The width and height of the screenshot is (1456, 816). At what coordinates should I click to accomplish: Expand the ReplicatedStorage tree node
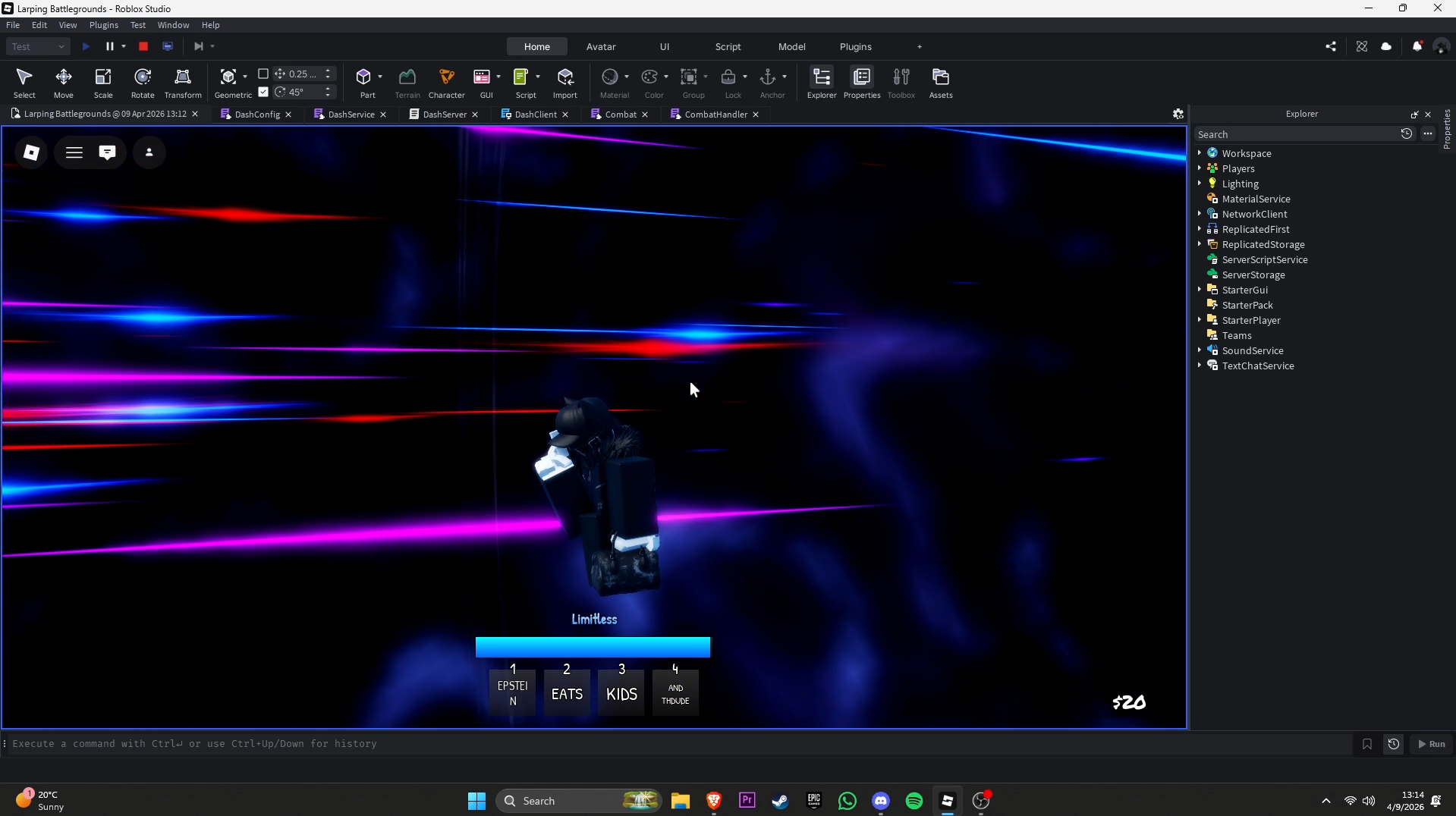tap(1200, 244)
